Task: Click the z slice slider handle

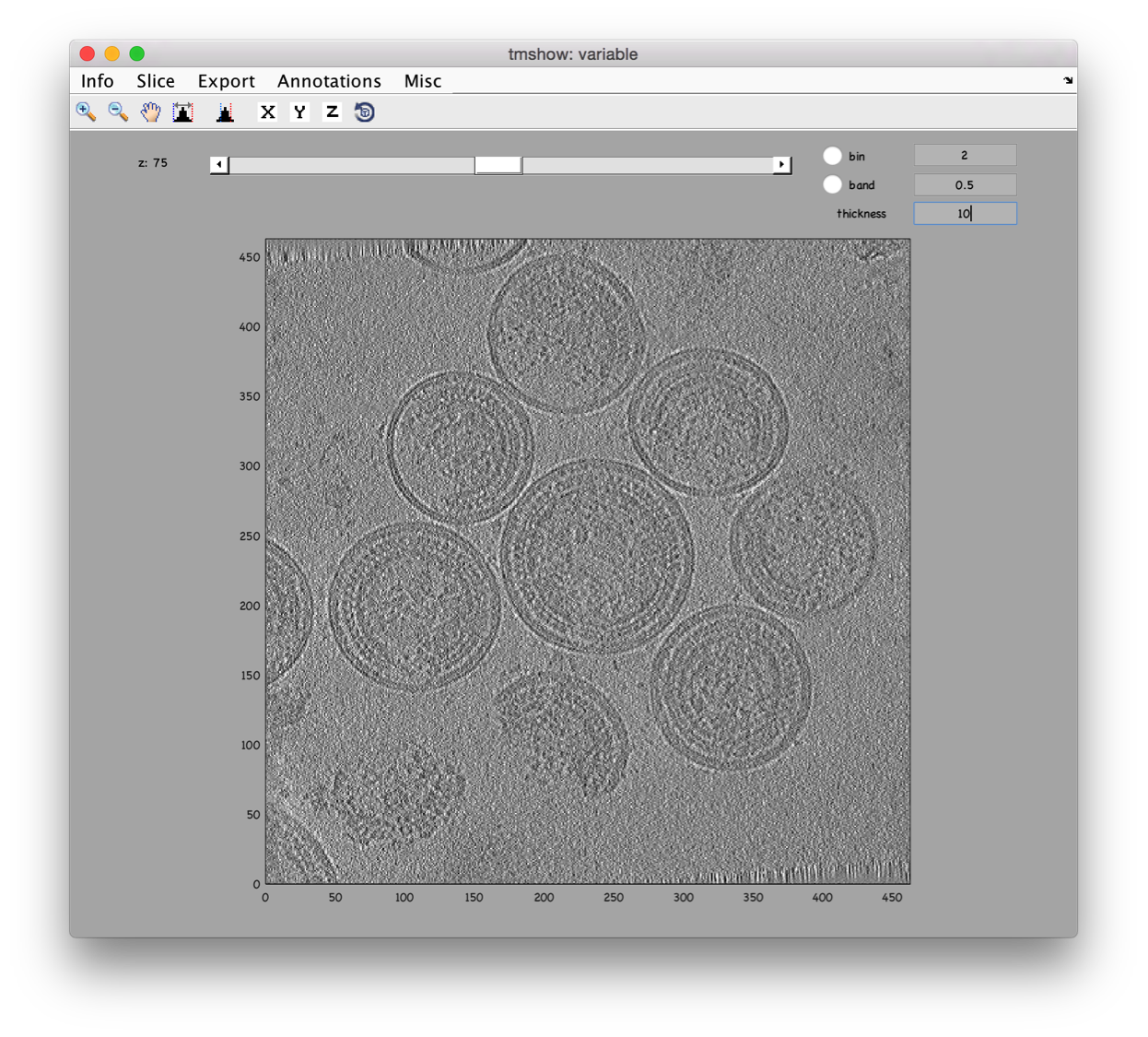Action: click(x=498, y=165)
